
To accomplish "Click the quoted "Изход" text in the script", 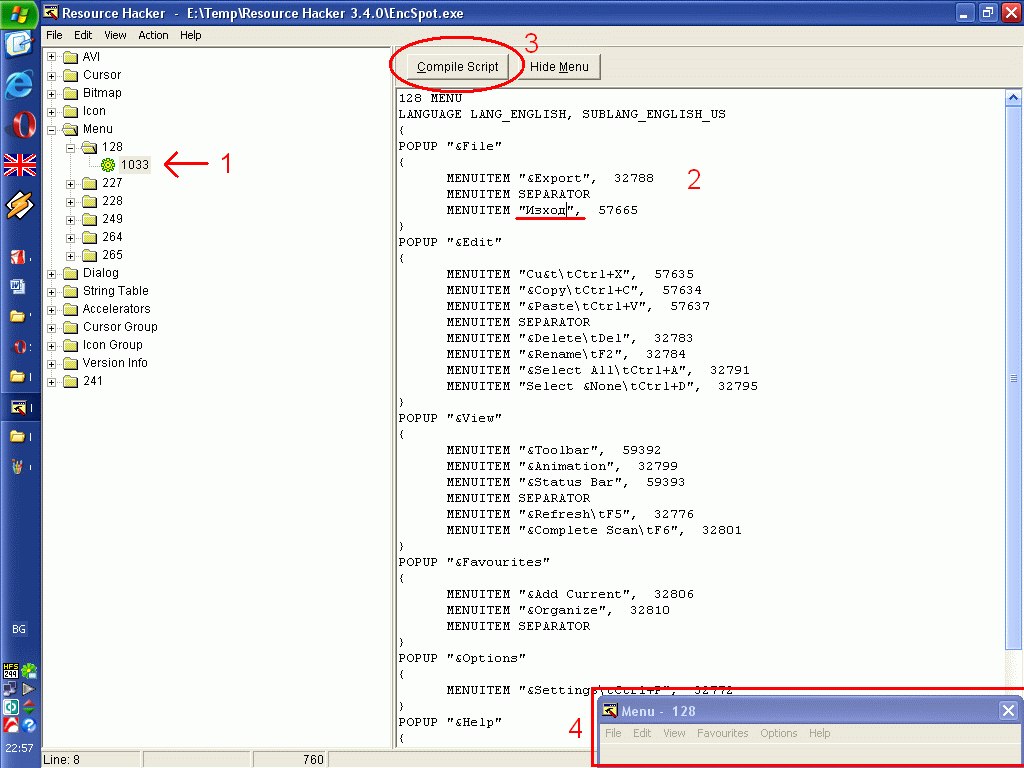I will point(546,210).
